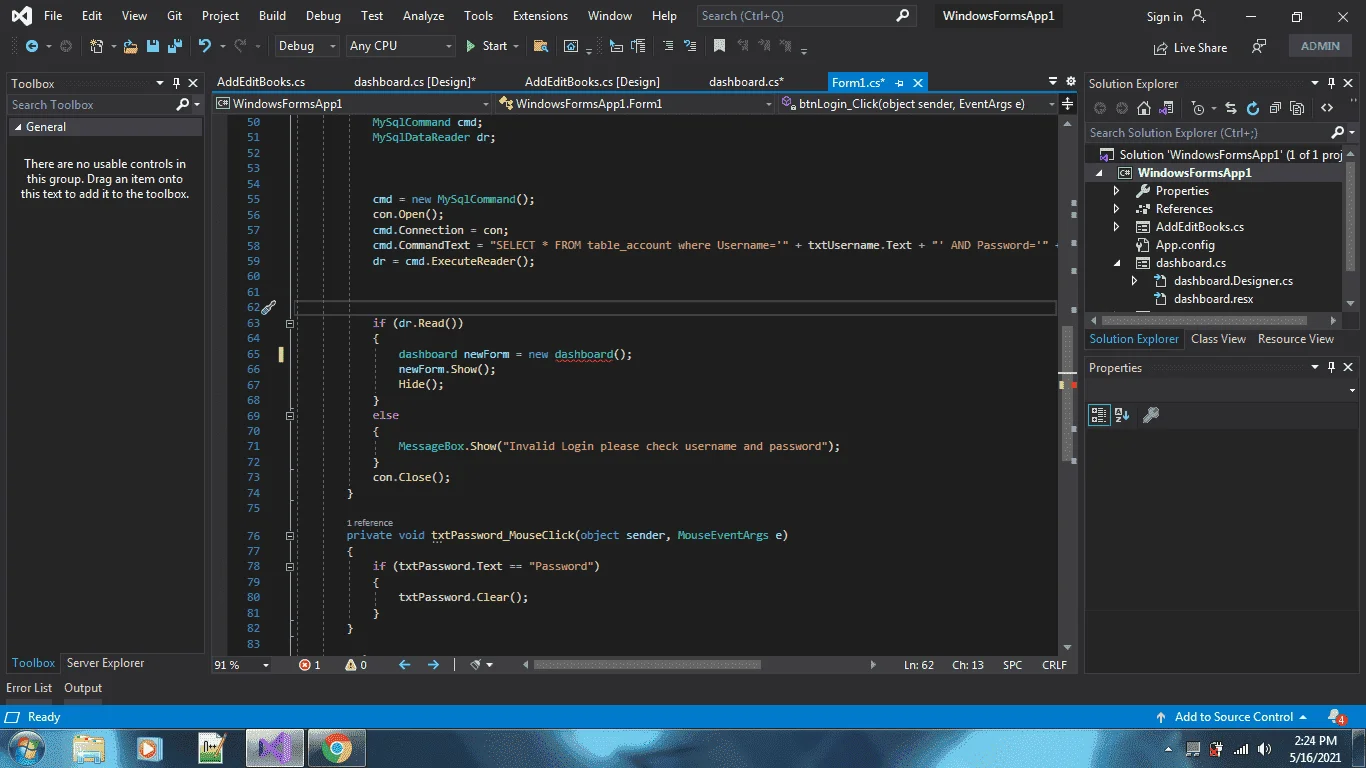Image resolution: width=1366 pixels, height=768 pixels.
Task: Collapse the if (dr.Read()) code block
Action: pyautogui.click(x=290, y=323)
